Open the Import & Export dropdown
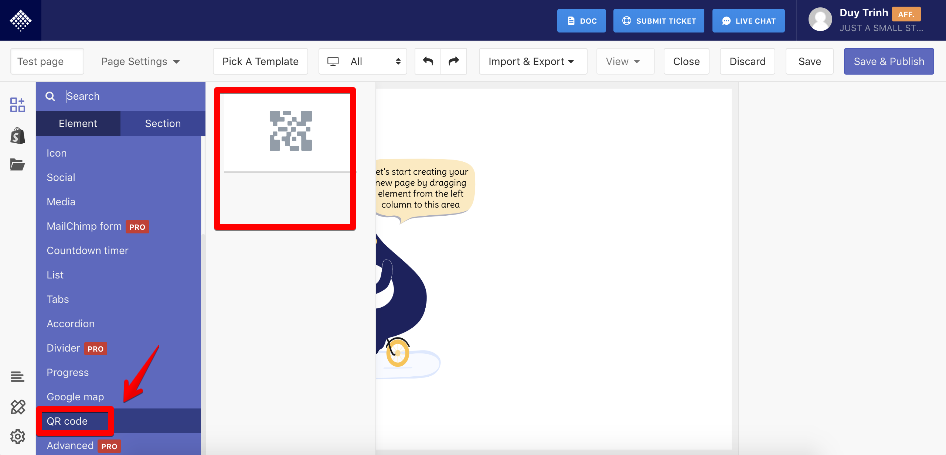 pyautogui.click(x=533, y=62)
